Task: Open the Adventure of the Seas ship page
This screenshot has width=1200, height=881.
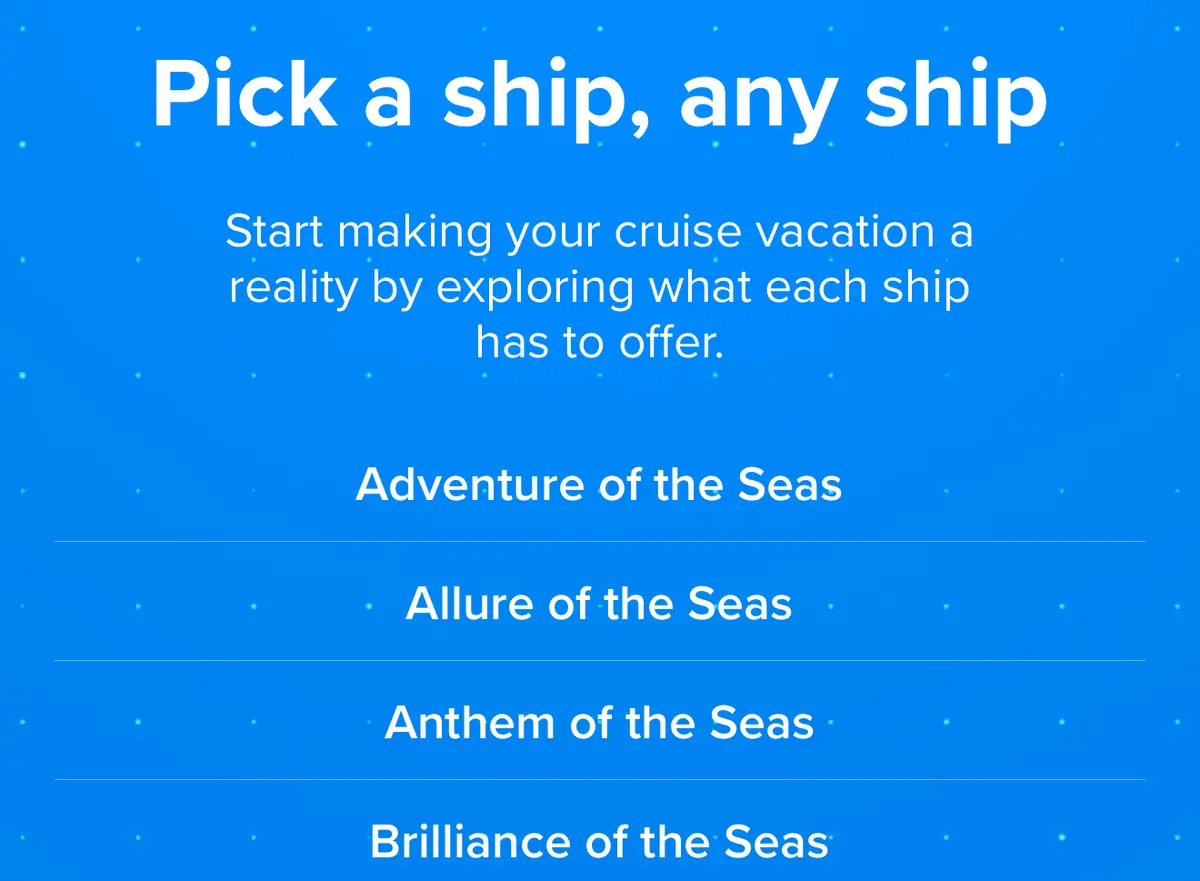Action: pos(599,484)
